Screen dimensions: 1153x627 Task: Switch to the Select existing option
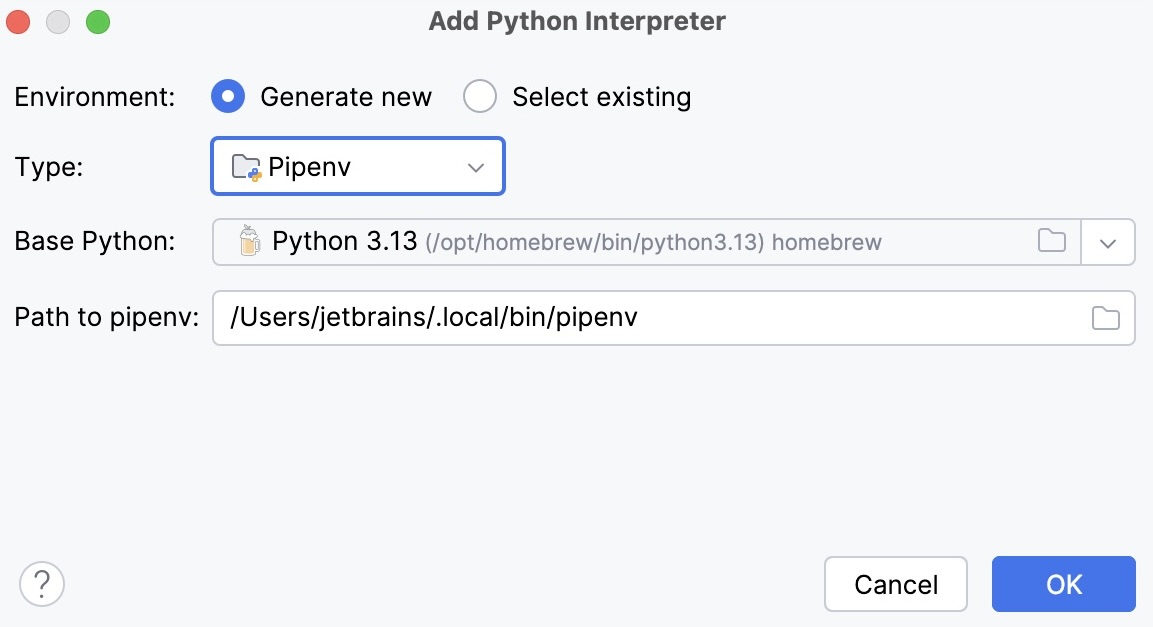481,96
